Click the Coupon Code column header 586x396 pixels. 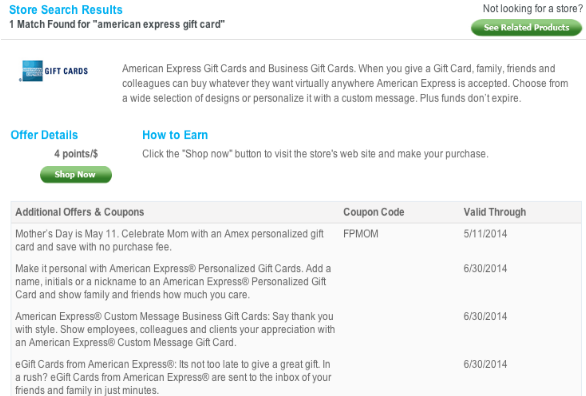tap(374, 212)
